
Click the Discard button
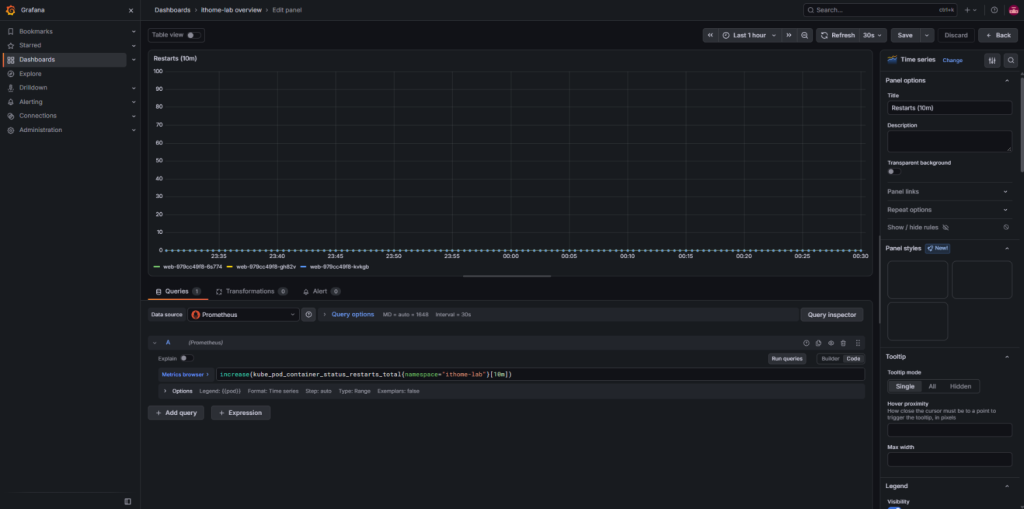pyautogui.click(x=957, y=35)
